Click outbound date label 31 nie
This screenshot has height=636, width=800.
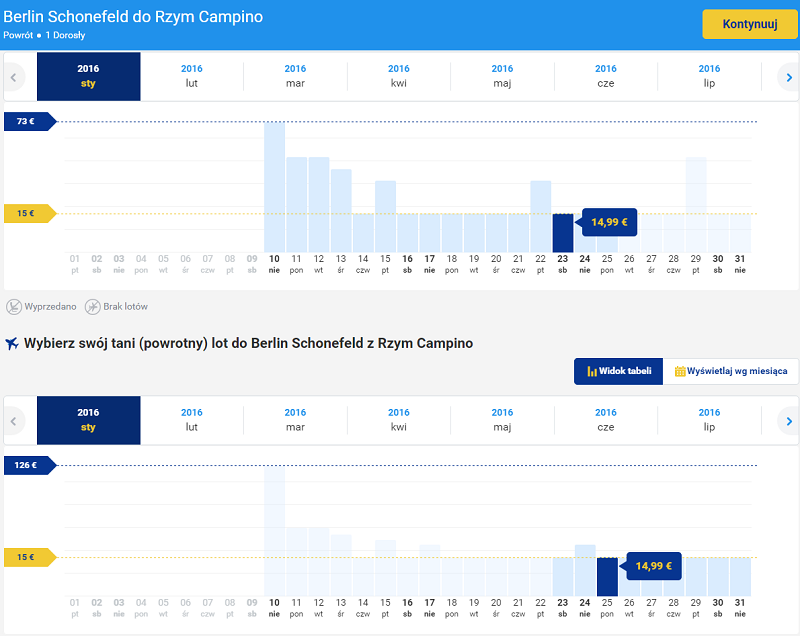click(740, 264)
